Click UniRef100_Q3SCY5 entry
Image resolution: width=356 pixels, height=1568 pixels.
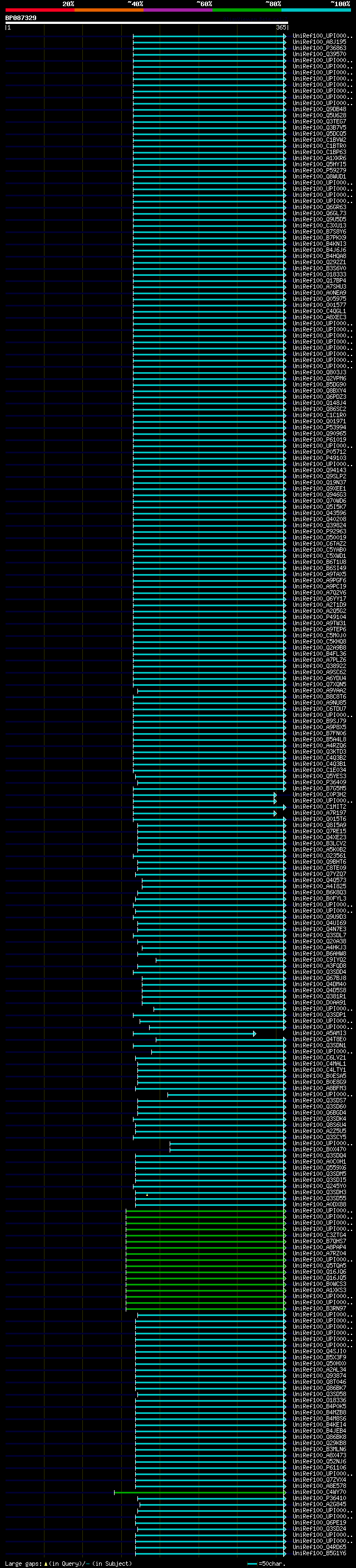[x=319, y=1137]
